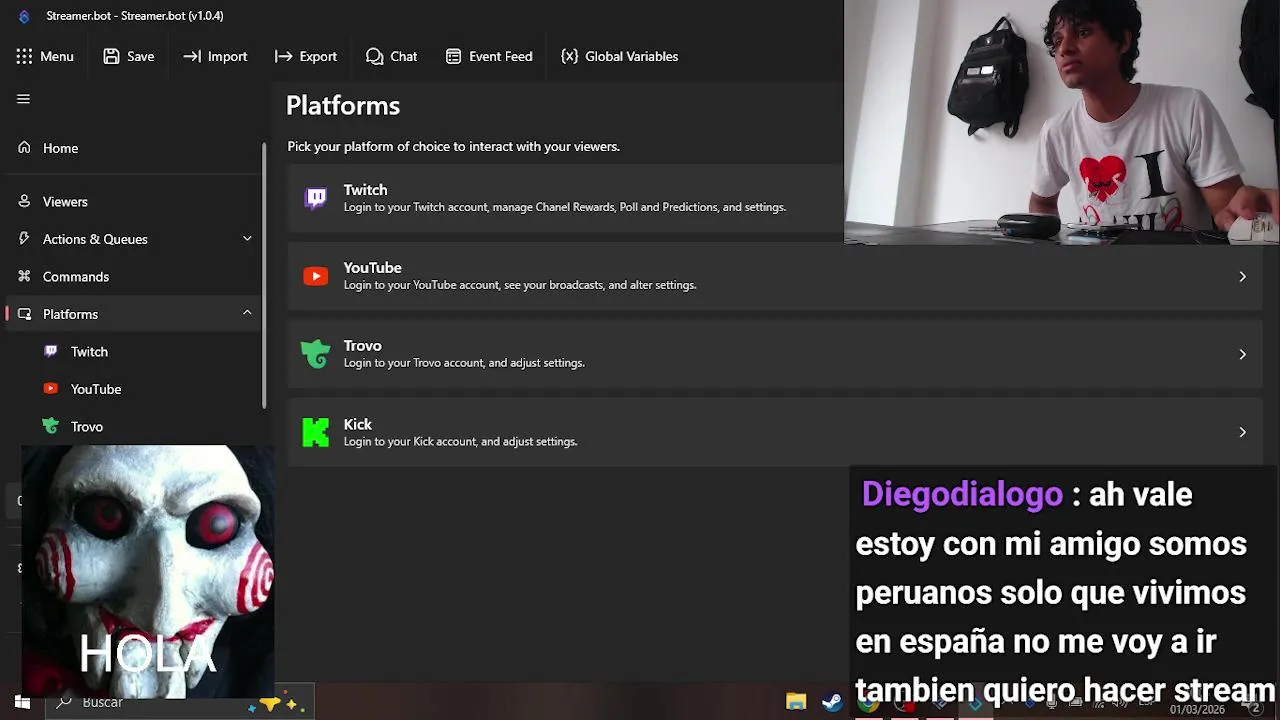The image size is (1280, 720).
Task: Click the Viewers person icon
Action: pyautogui.click(x=24, y=202)
